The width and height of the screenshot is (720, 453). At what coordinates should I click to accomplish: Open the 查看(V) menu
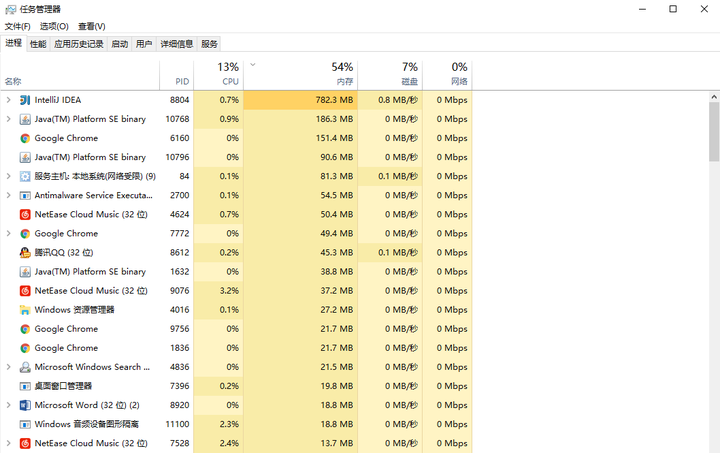pyautogui.click(x=92, y=26)
